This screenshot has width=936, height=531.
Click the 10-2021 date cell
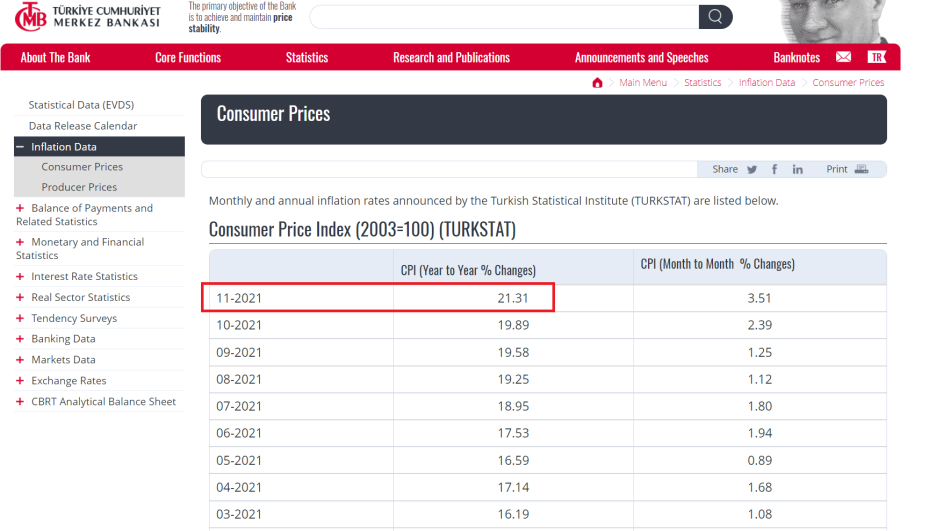(x=239, y=325)
